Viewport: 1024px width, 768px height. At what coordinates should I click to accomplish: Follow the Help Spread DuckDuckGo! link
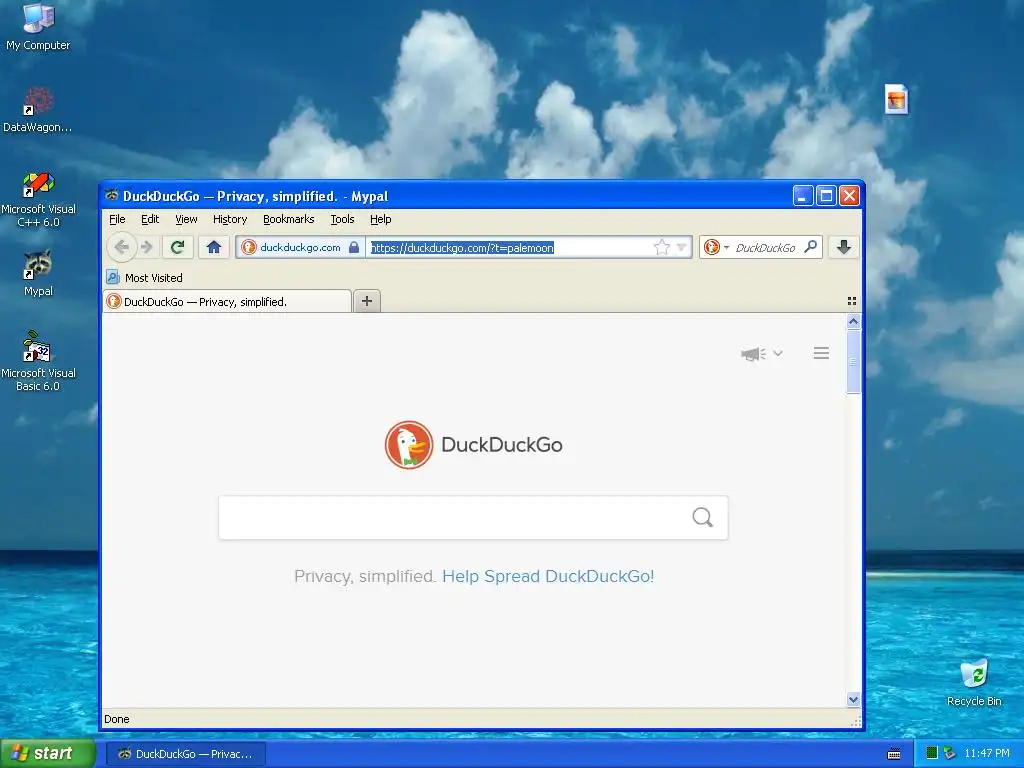pos(548,576)
